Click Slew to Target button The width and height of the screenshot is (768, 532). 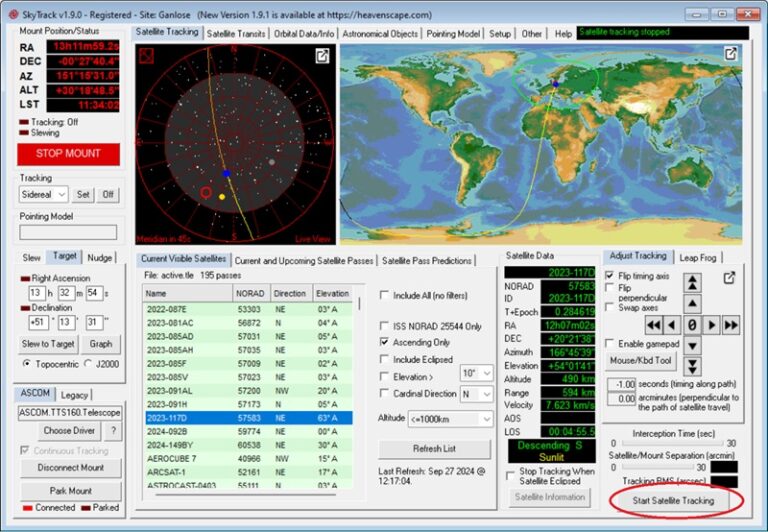coord(48,344)
